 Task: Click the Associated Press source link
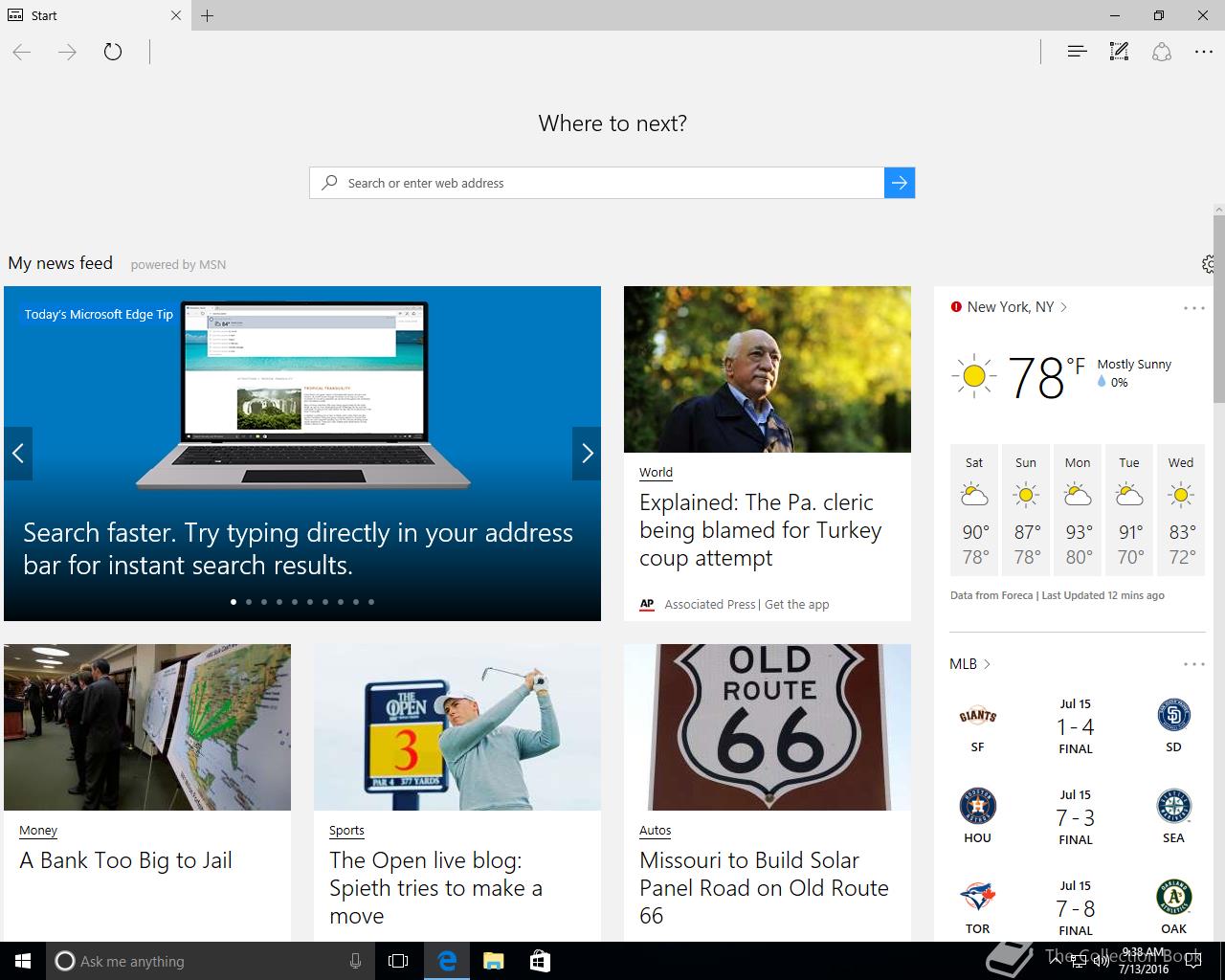(x=710, y=604)
